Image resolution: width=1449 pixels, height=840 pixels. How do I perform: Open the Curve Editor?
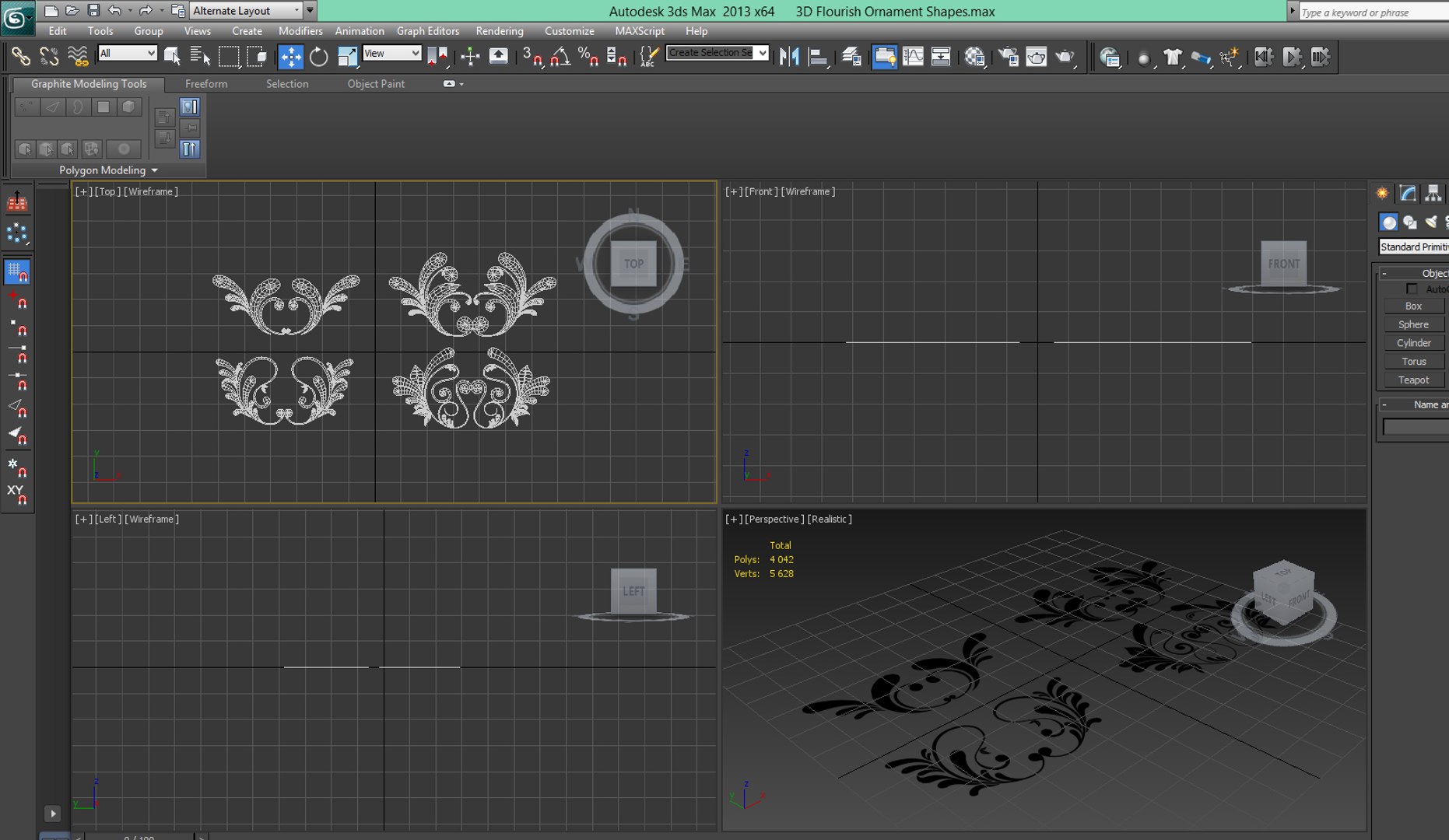(913, 56)
